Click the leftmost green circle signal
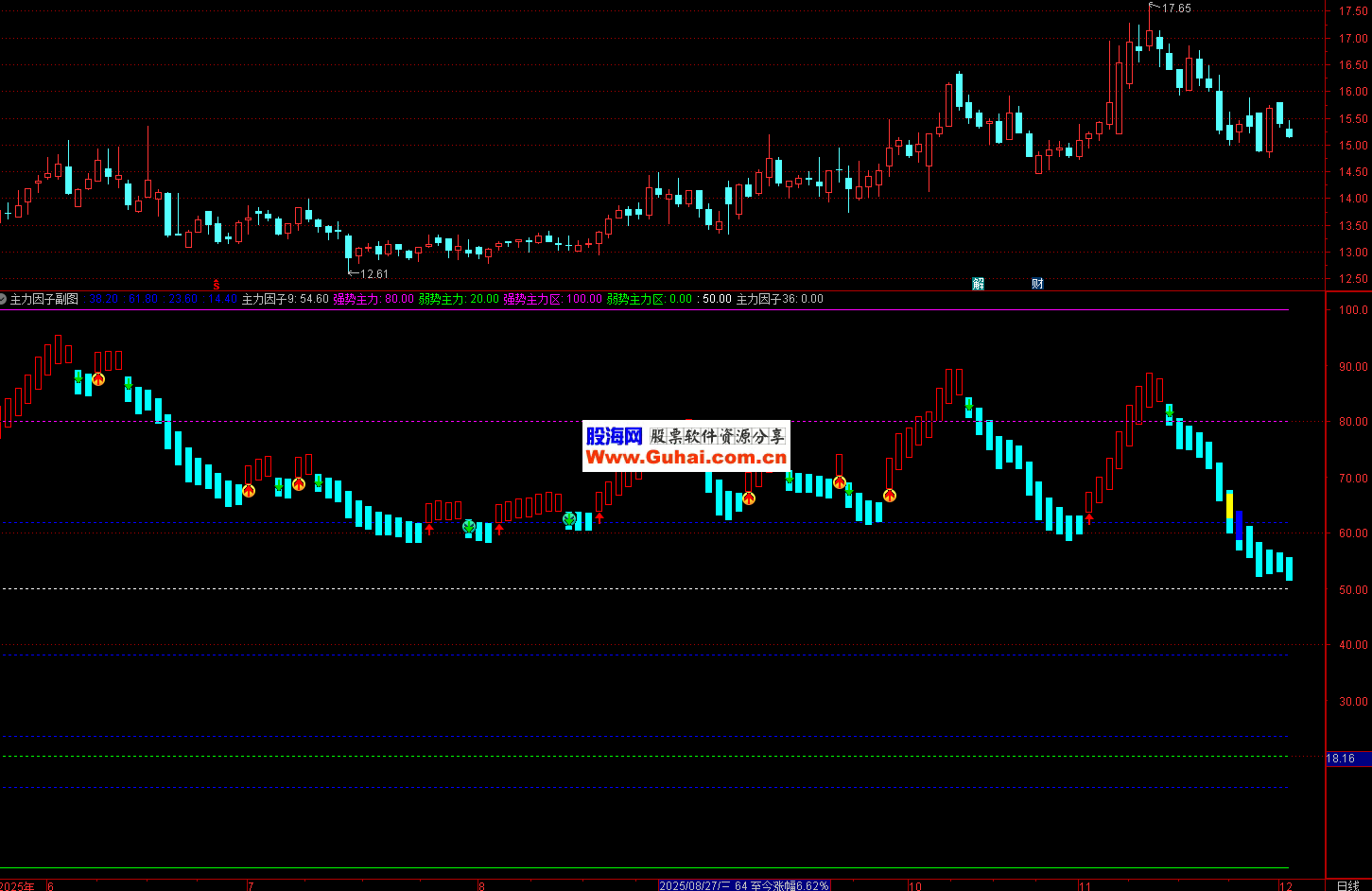Viewport: 1372px width, 891px height. tap(469, 526)
